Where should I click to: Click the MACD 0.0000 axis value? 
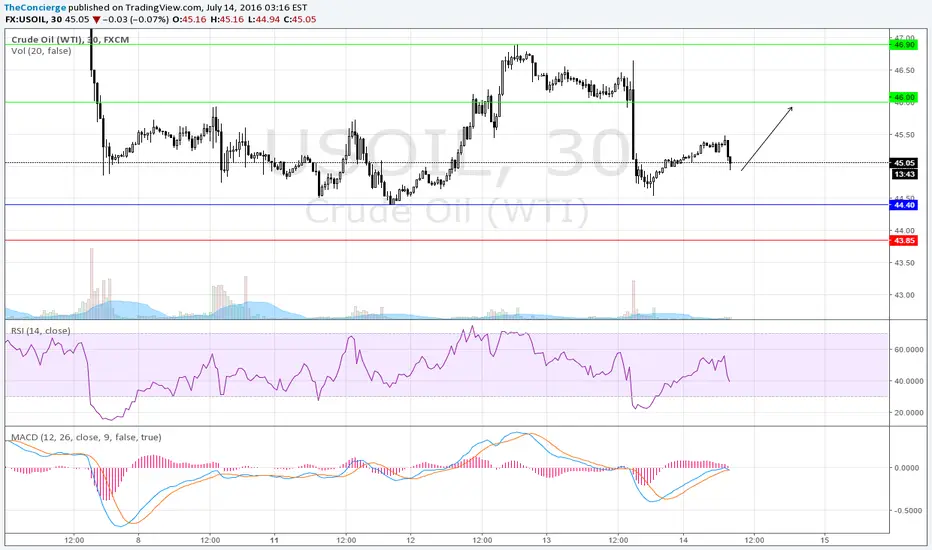click(x=907, y=468)
